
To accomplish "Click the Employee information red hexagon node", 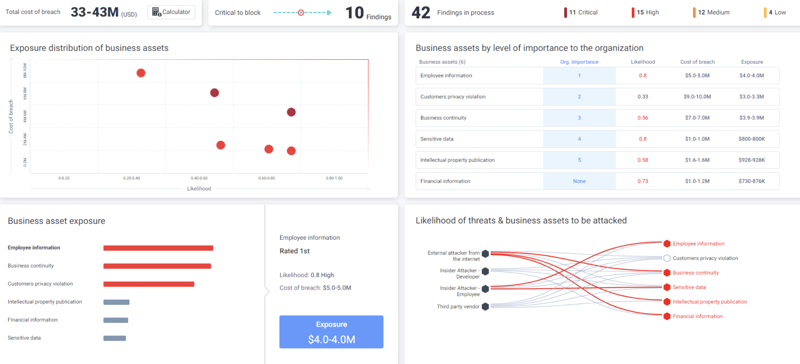I will coord(667,244).
